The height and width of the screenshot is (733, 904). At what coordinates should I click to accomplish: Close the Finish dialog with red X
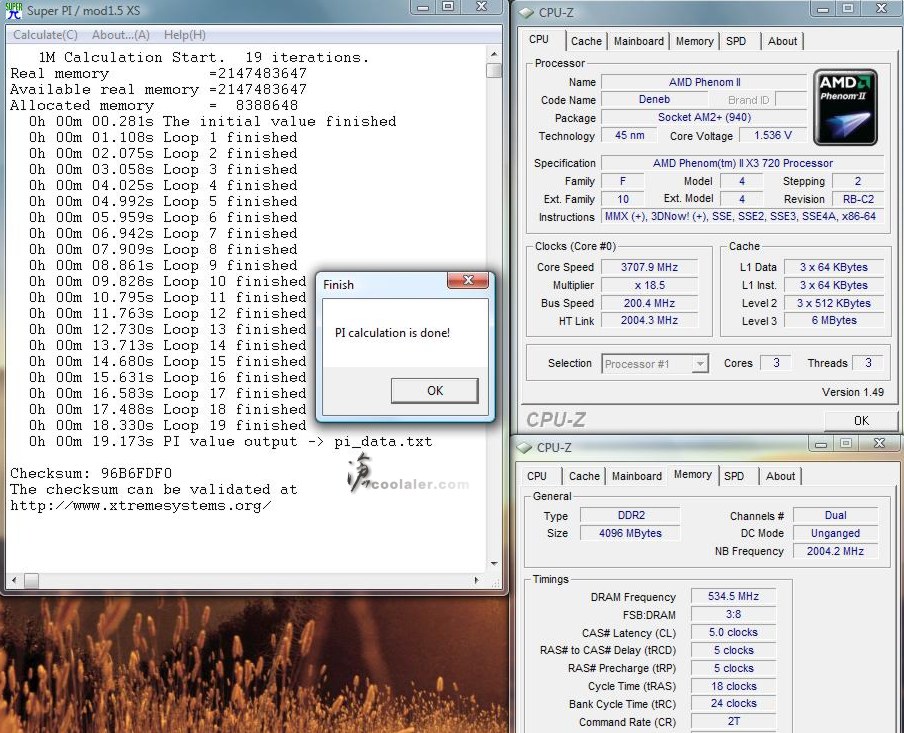pos(468,280)
